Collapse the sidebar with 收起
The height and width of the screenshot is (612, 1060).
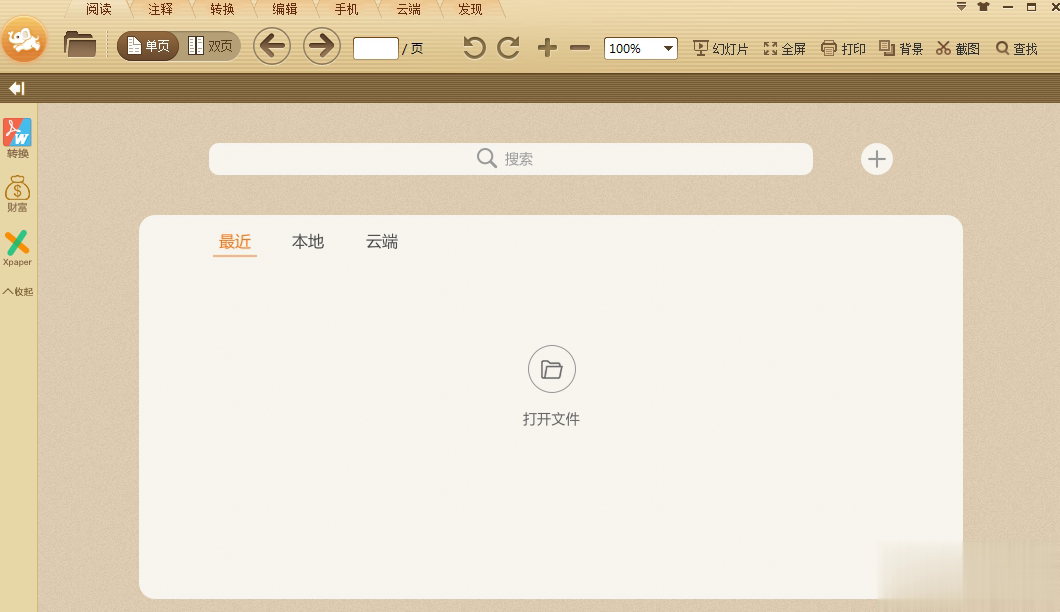17,291
